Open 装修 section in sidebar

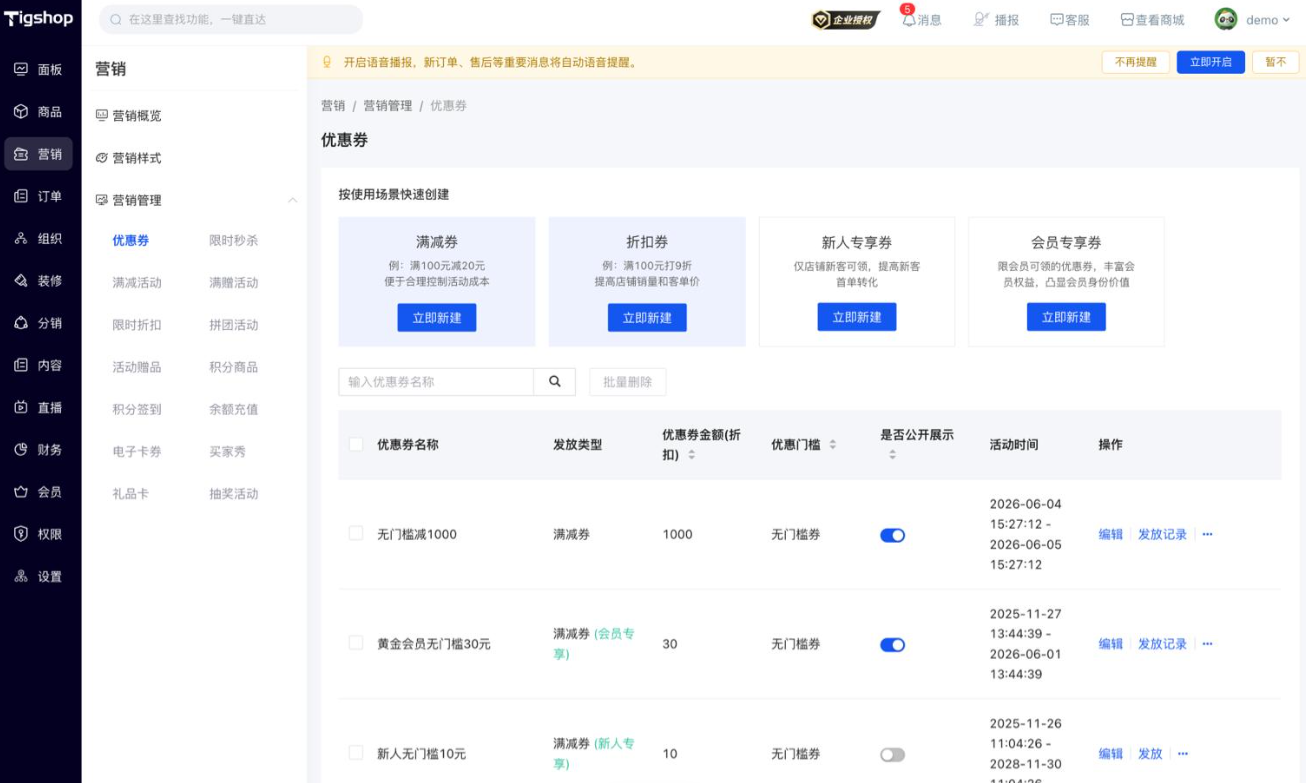(x=38, y=281)
